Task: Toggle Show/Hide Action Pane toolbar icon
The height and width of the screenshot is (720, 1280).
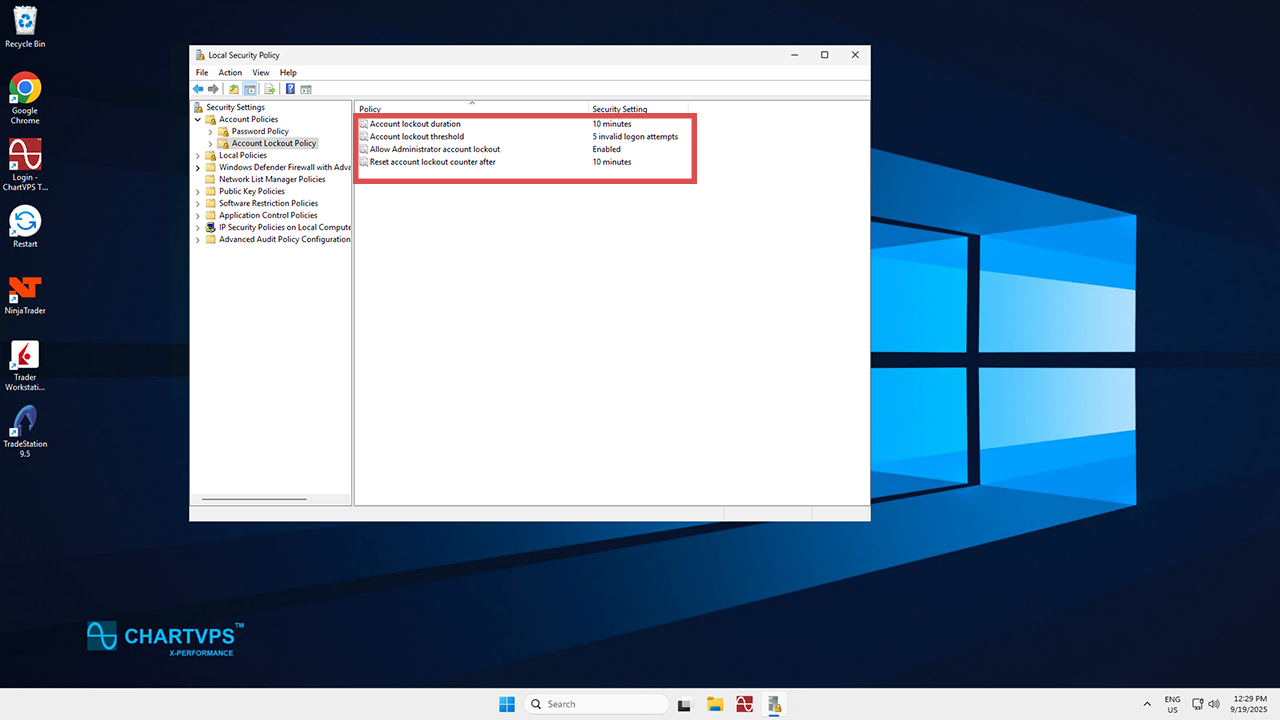Action: pos(306,89)
